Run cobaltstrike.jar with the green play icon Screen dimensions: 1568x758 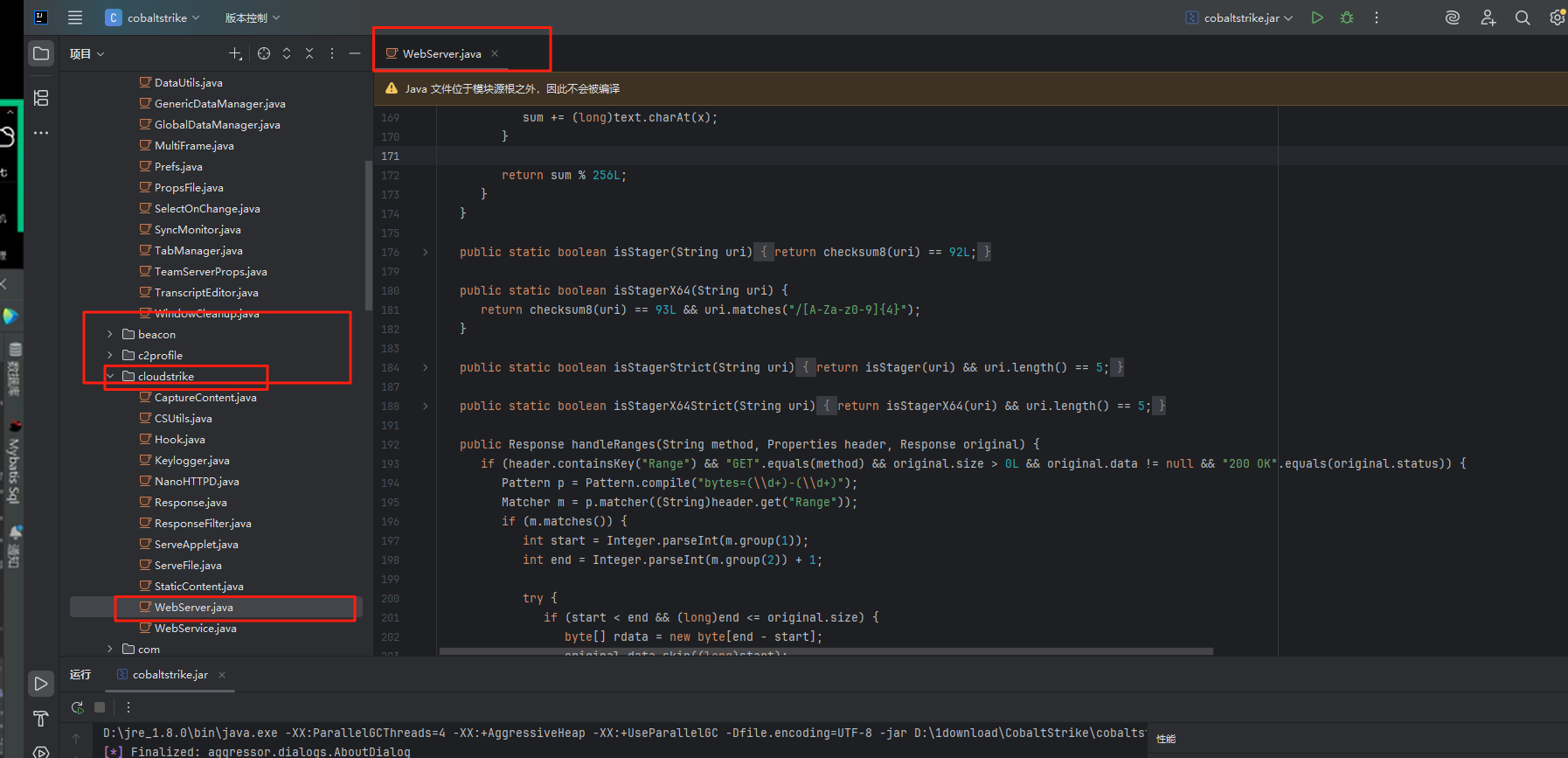point(1317,17)
